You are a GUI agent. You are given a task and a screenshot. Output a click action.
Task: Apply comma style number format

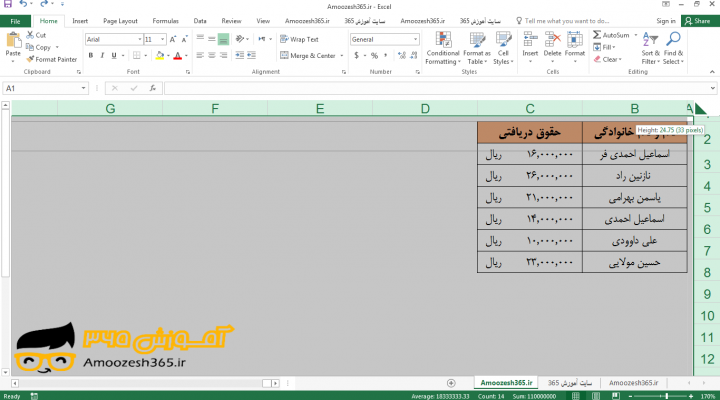[x=386, y=56]
